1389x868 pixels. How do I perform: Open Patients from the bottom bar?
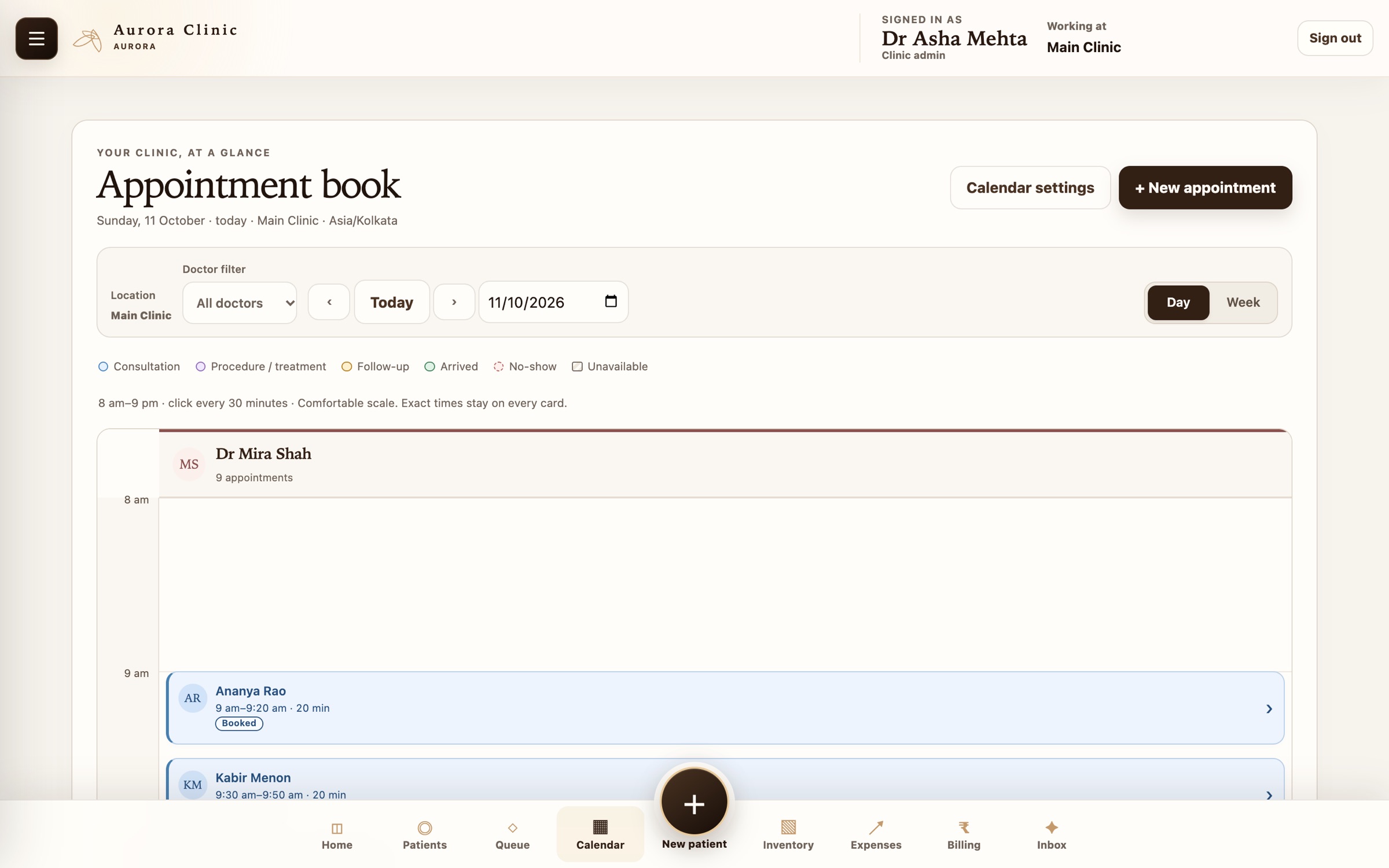point(425,835)
